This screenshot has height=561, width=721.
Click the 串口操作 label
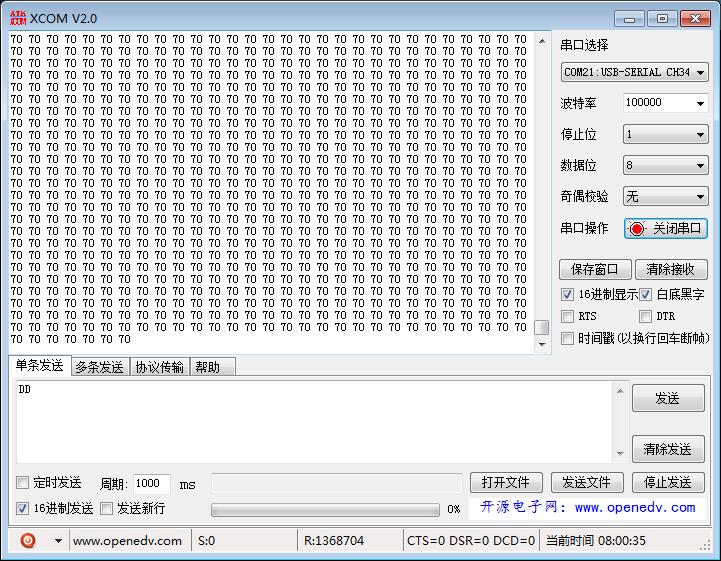coord(584,228)
